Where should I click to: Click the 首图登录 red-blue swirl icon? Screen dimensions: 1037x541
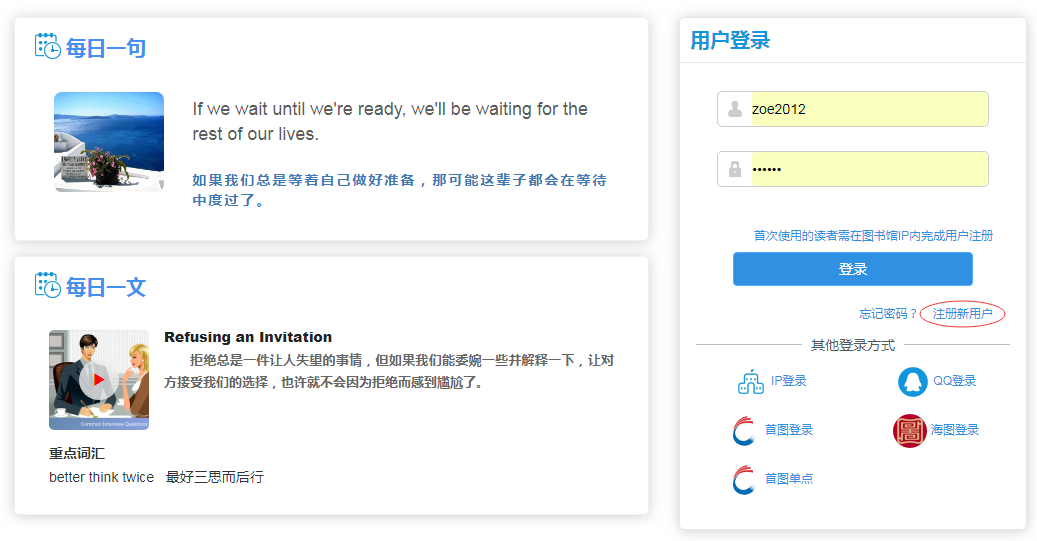point(744,430)
